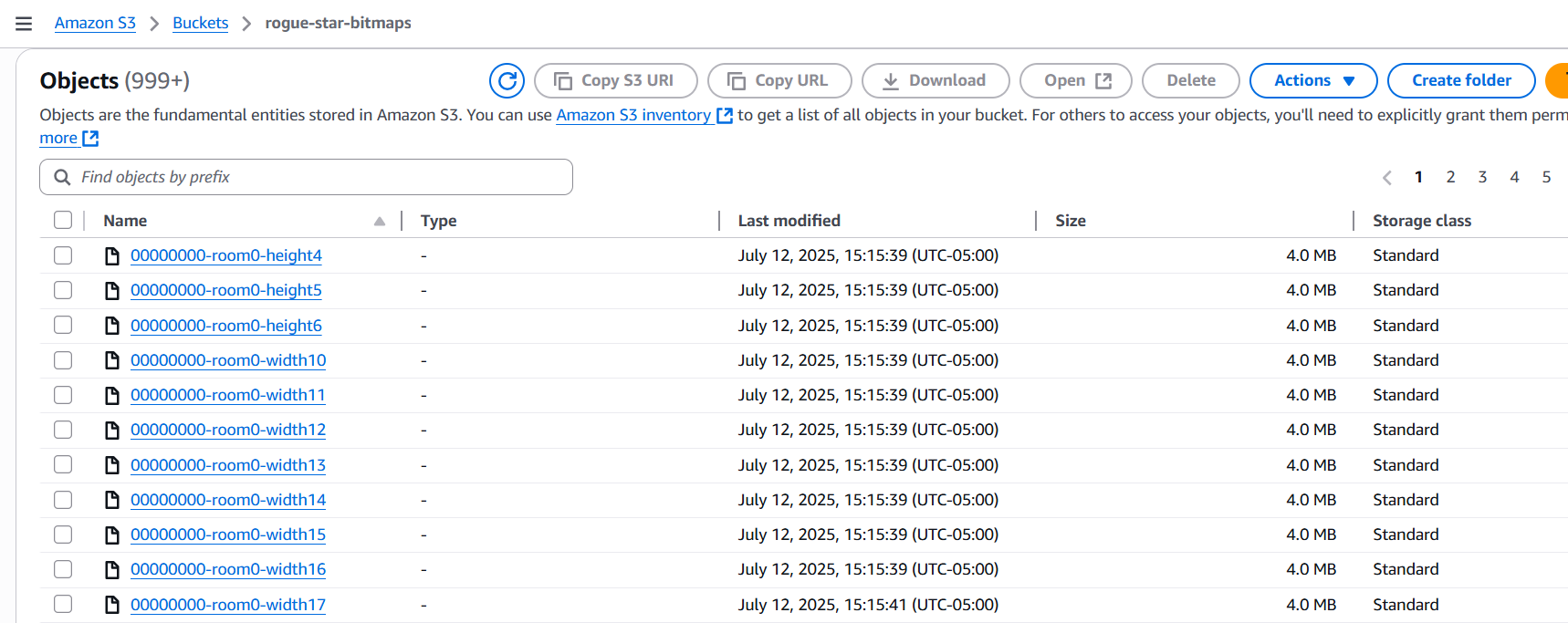
Task: Open the hamburger navigation menu
Action: point(24,24)
